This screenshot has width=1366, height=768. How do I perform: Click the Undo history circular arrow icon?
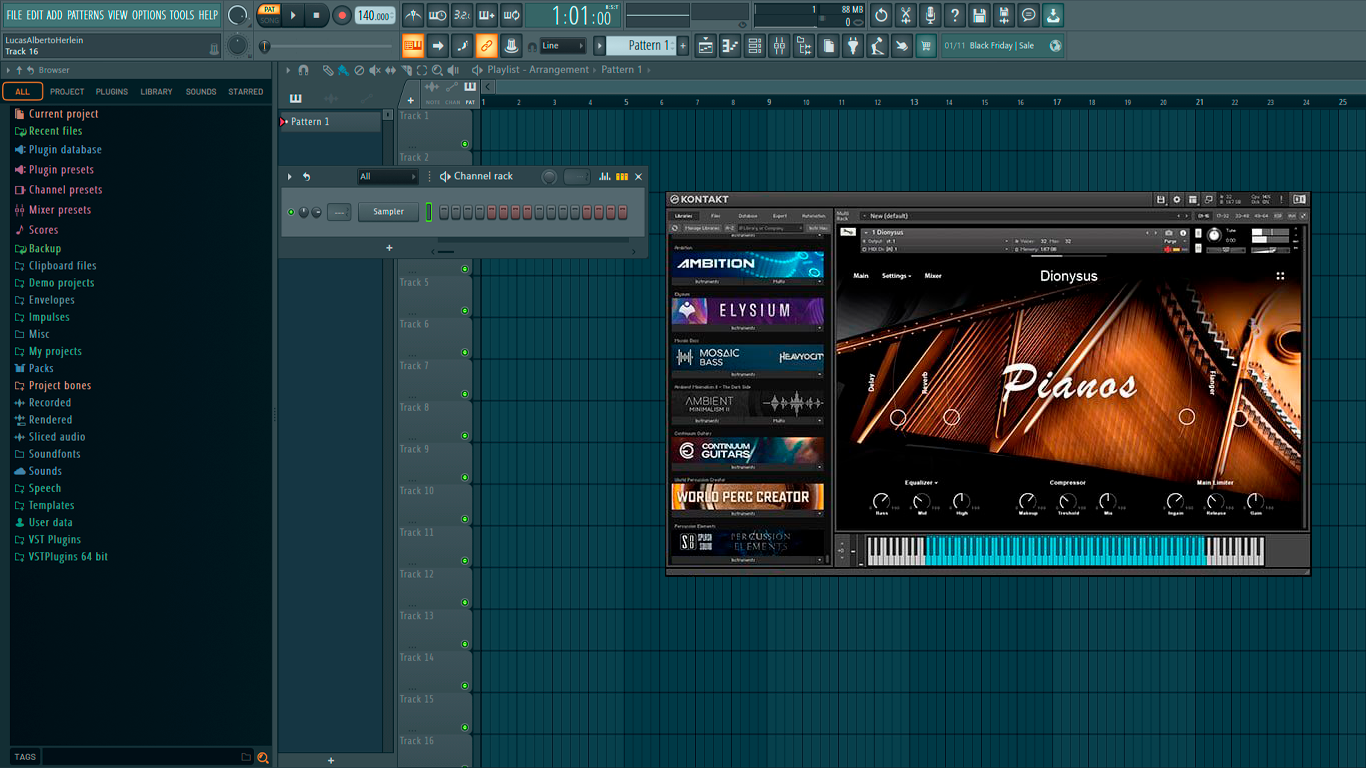pos(881,15)
